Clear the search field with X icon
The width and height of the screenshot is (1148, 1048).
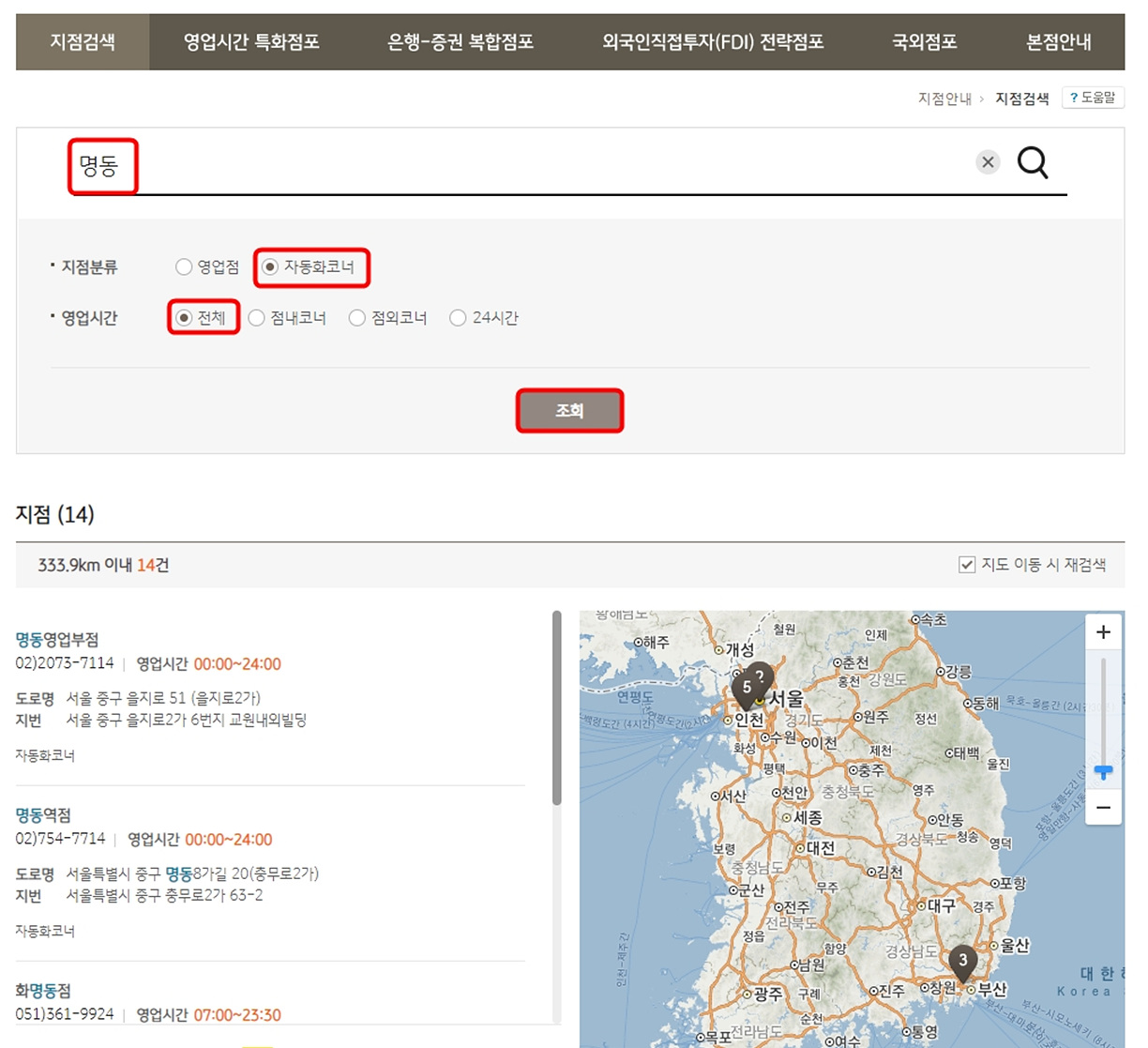(988, 162)
